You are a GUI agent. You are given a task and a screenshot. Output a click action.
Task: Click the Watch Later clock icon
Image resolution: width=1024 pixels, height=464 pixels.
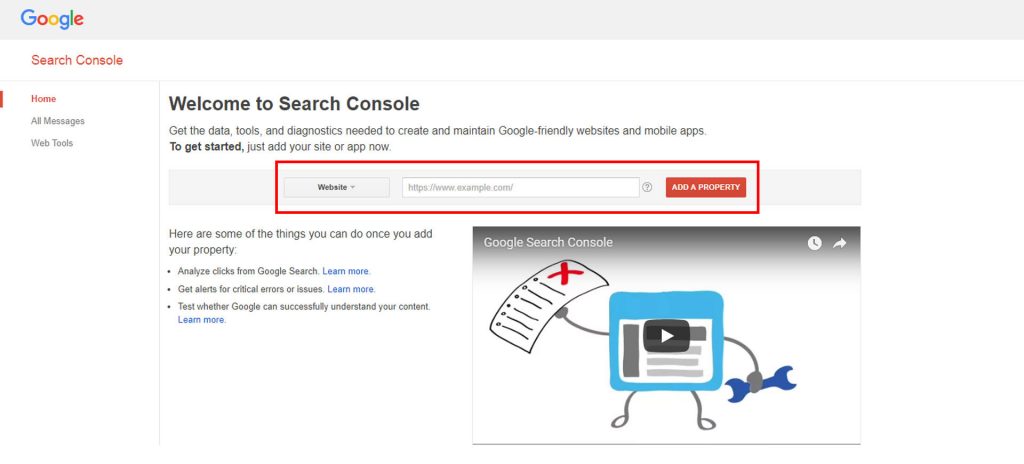coord(814,243)
